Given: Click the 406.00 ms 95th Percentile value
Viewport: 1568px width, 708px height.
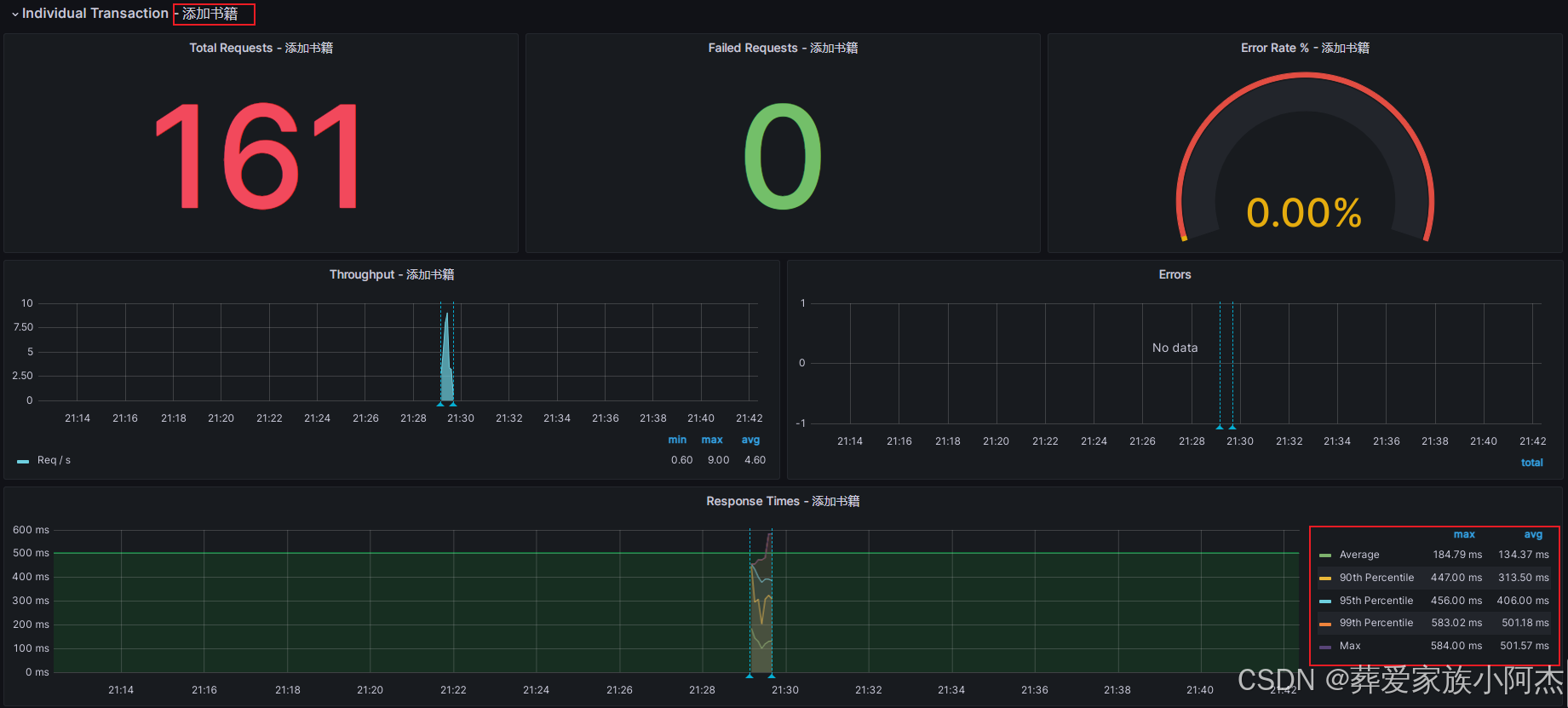Looking at the screenshot, I should point(1523,601).
